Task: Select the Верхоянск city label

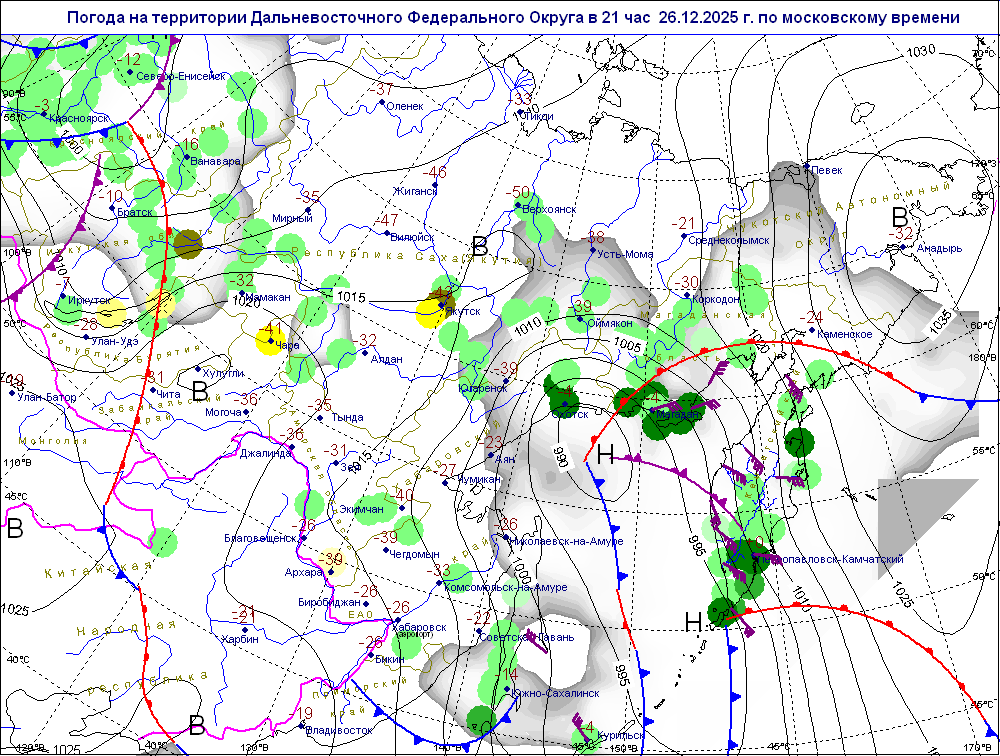Action: pos(550,209)
